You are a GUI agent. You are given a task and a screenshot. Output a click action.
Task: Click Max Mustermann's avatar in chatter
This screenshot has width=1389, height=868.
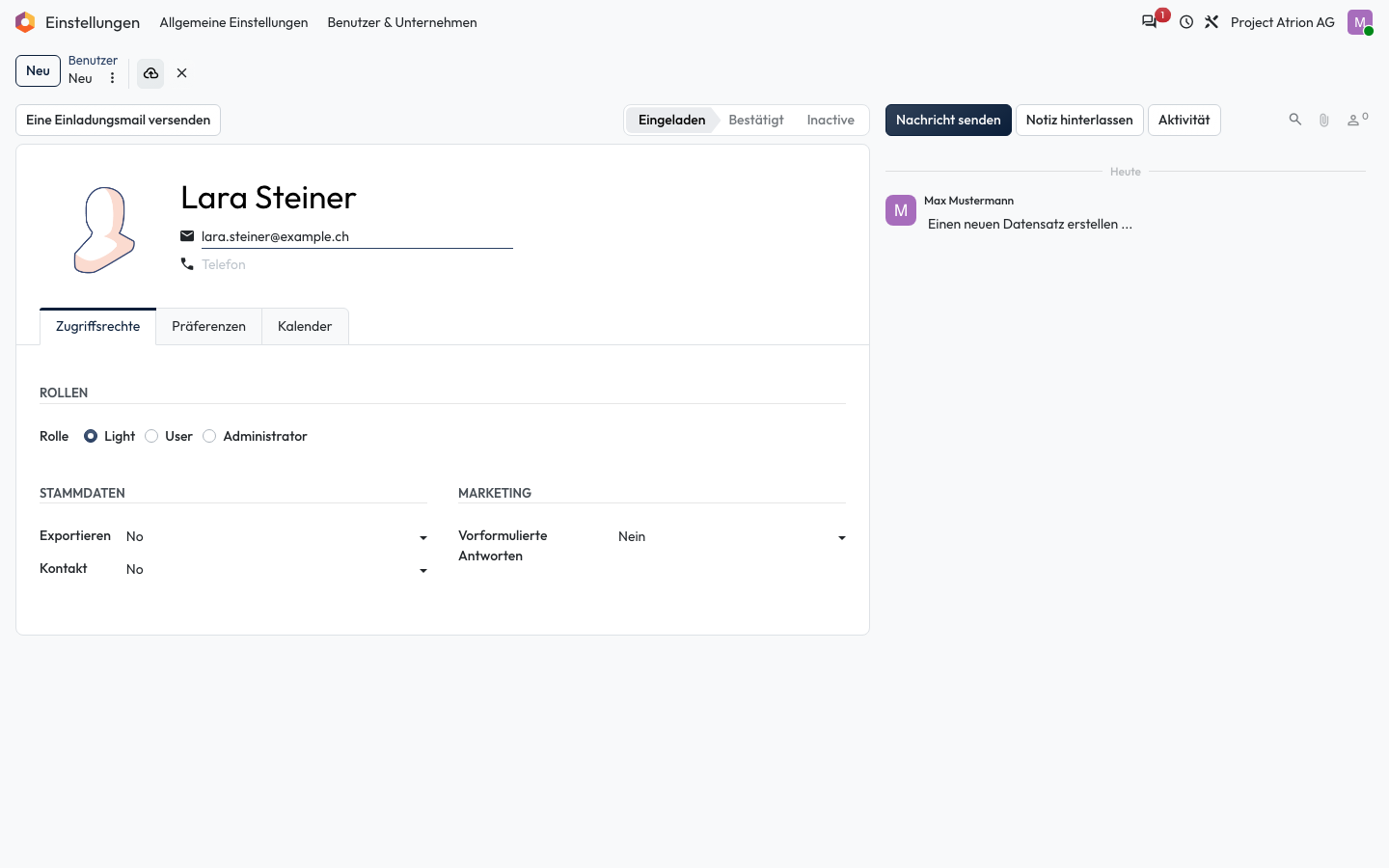901,210
